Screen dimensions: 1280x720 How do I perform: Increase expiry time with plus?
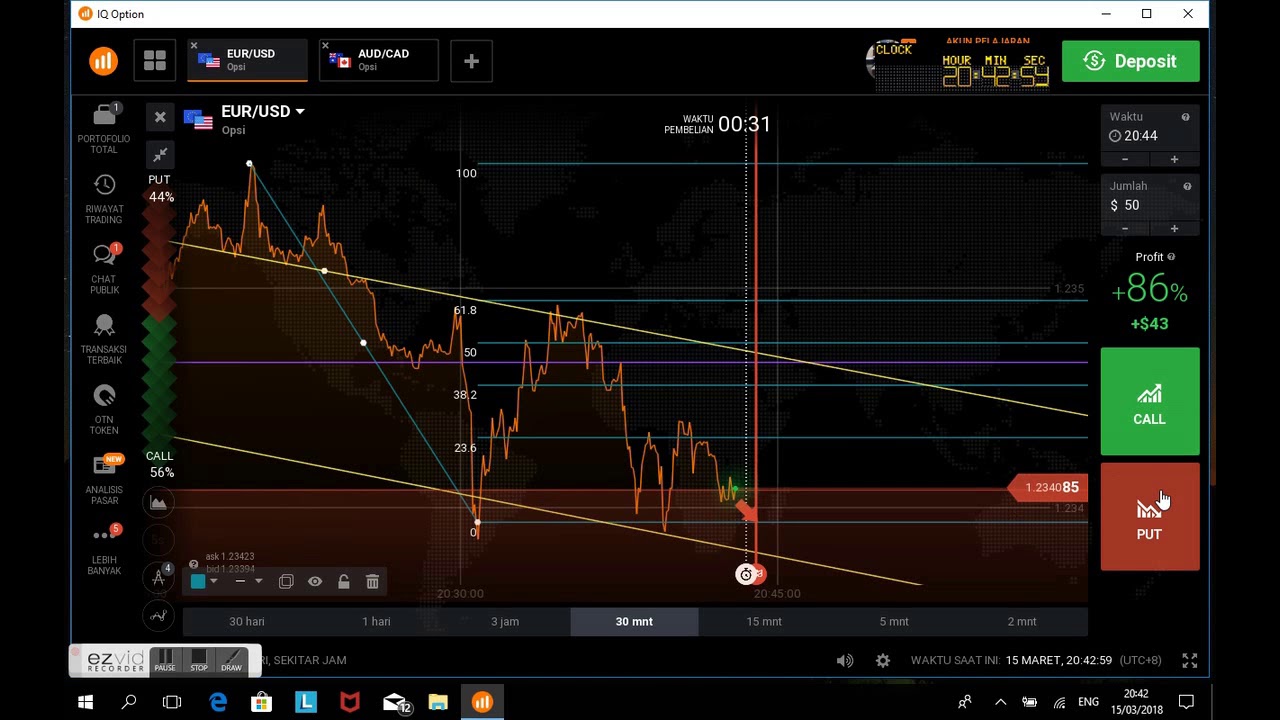1174,159
